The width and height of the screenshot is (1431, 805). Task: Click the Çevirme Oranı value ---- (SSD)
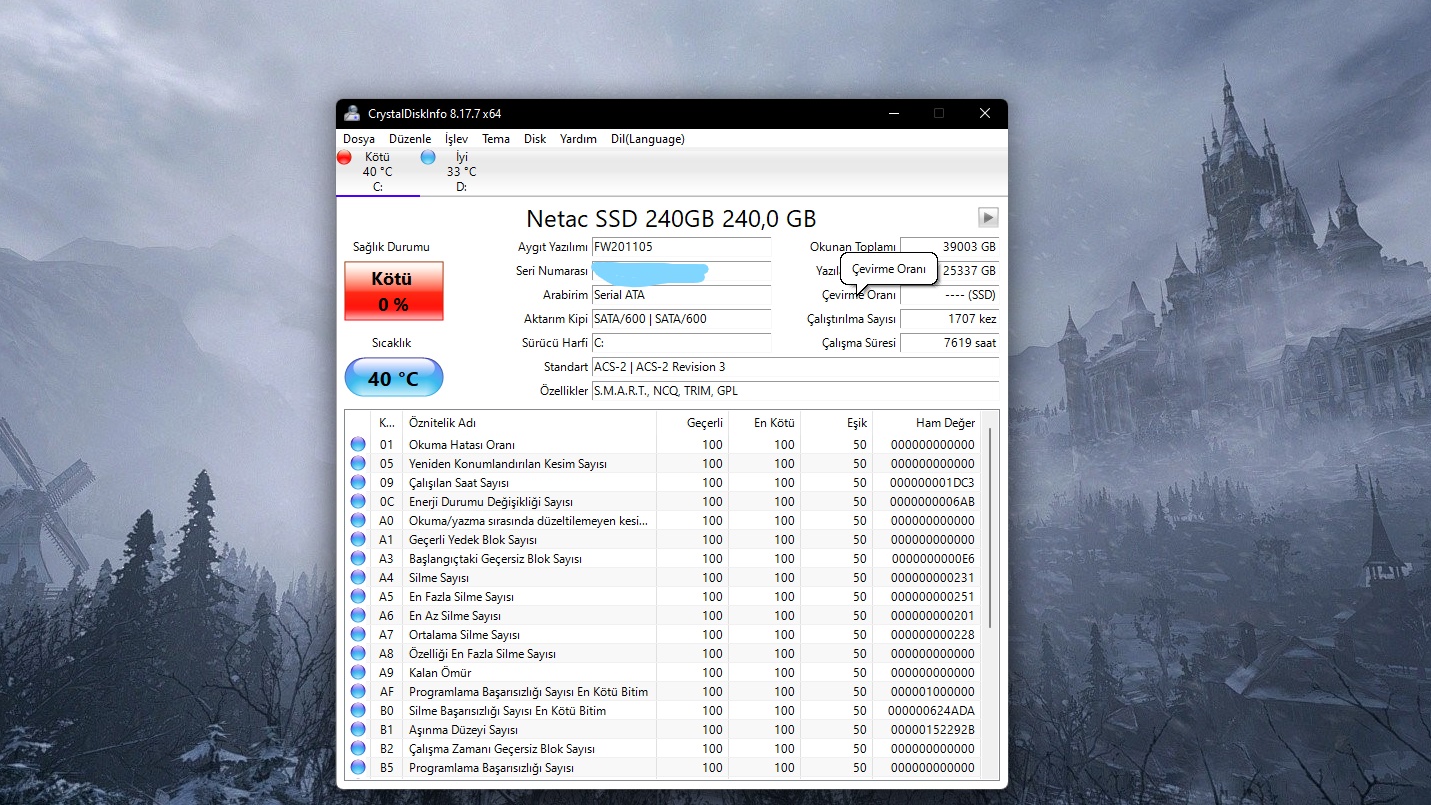point(949,295)
